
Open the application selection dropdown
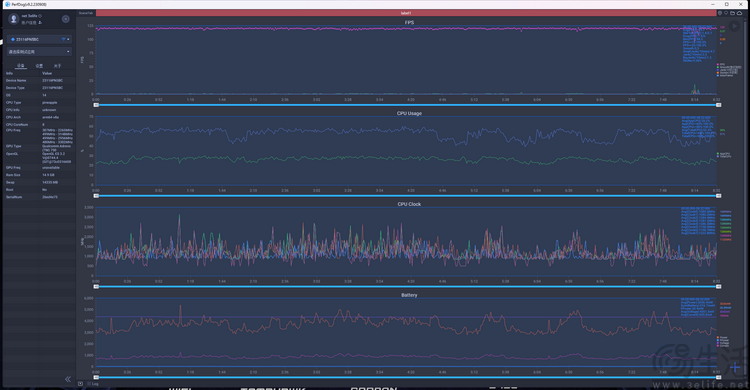click(x=40, y=52)
